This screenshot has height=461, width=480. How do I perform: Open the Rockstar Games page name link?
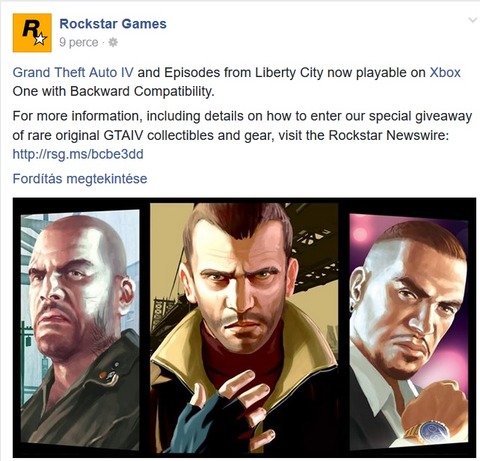(x=113, y=24)
